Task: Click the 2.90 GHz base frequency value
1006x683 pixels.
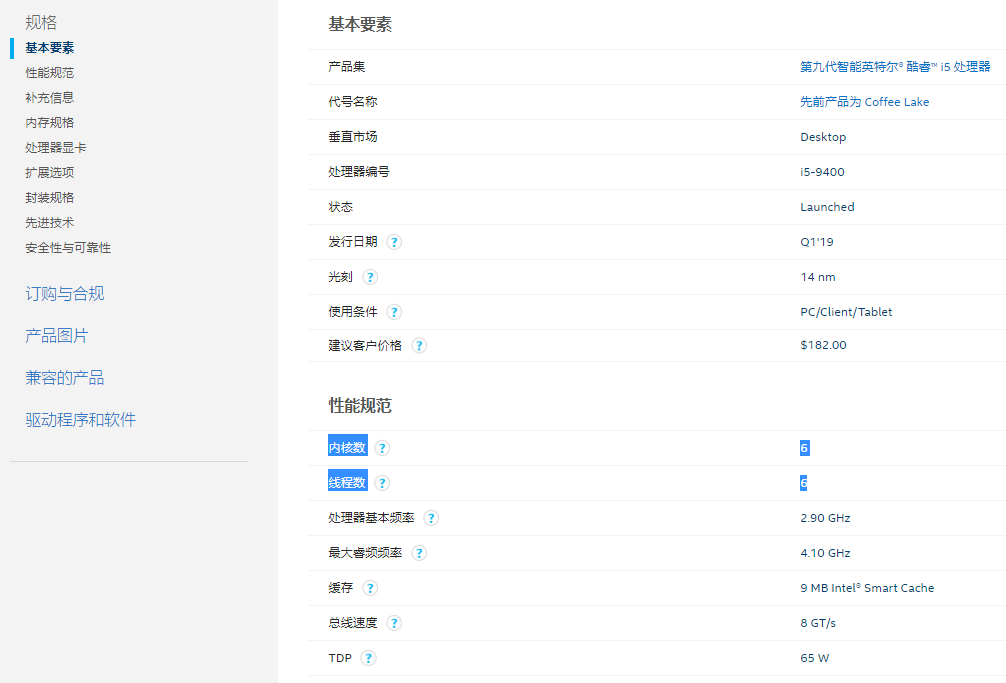Action: click(825, 518)
